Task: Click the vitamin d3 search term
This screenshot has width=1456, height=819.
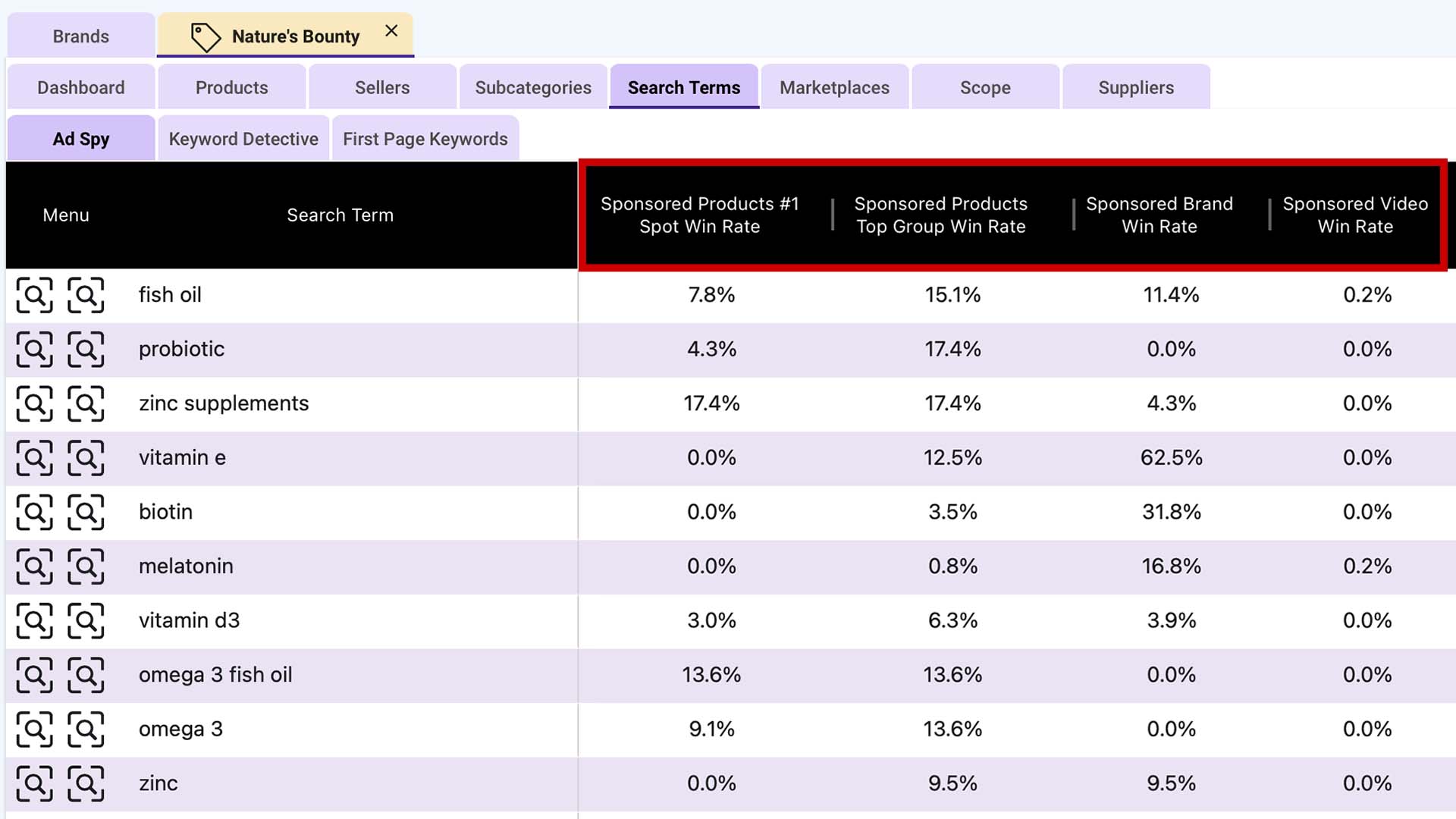Action: pos(189,620)
